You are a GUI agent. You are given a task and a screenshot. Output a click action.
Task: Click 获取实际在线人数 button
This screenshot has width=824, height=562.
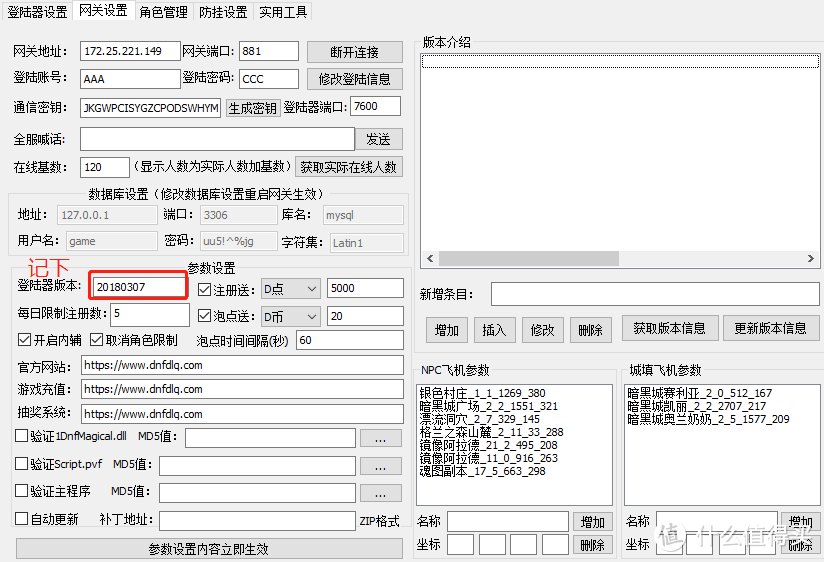coord(348,167)
